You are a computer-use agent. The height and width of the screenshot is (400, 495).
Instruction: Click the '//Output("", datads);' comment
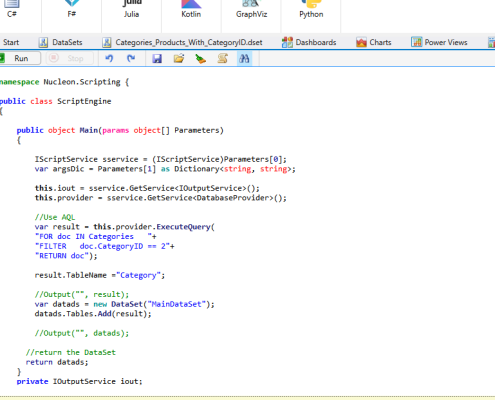coord(82,333)
